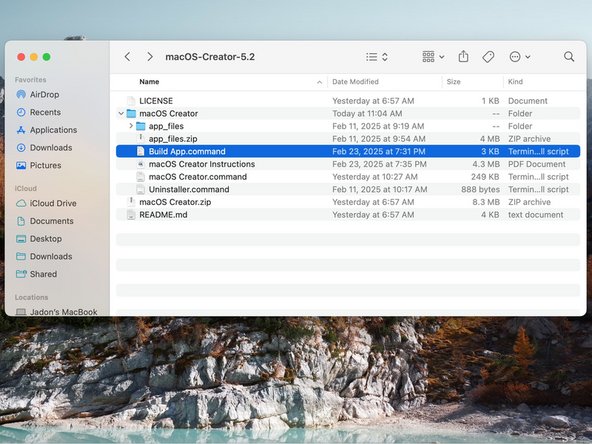Select the app_files folder icon
Viewport: 592px width, 444px height.
pos(140,126)
